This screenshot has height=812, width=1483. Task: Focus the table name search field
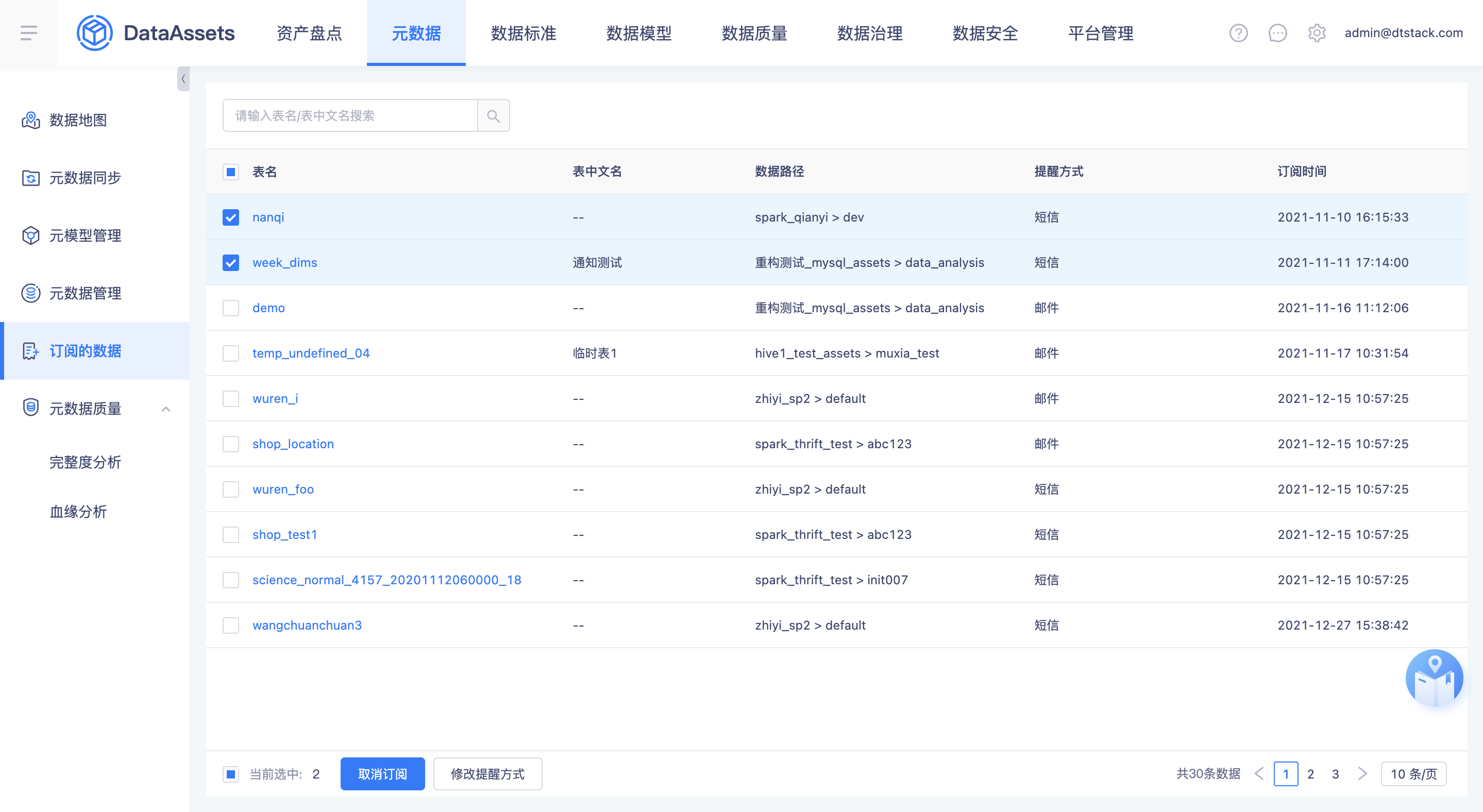[x=350, y=116]
